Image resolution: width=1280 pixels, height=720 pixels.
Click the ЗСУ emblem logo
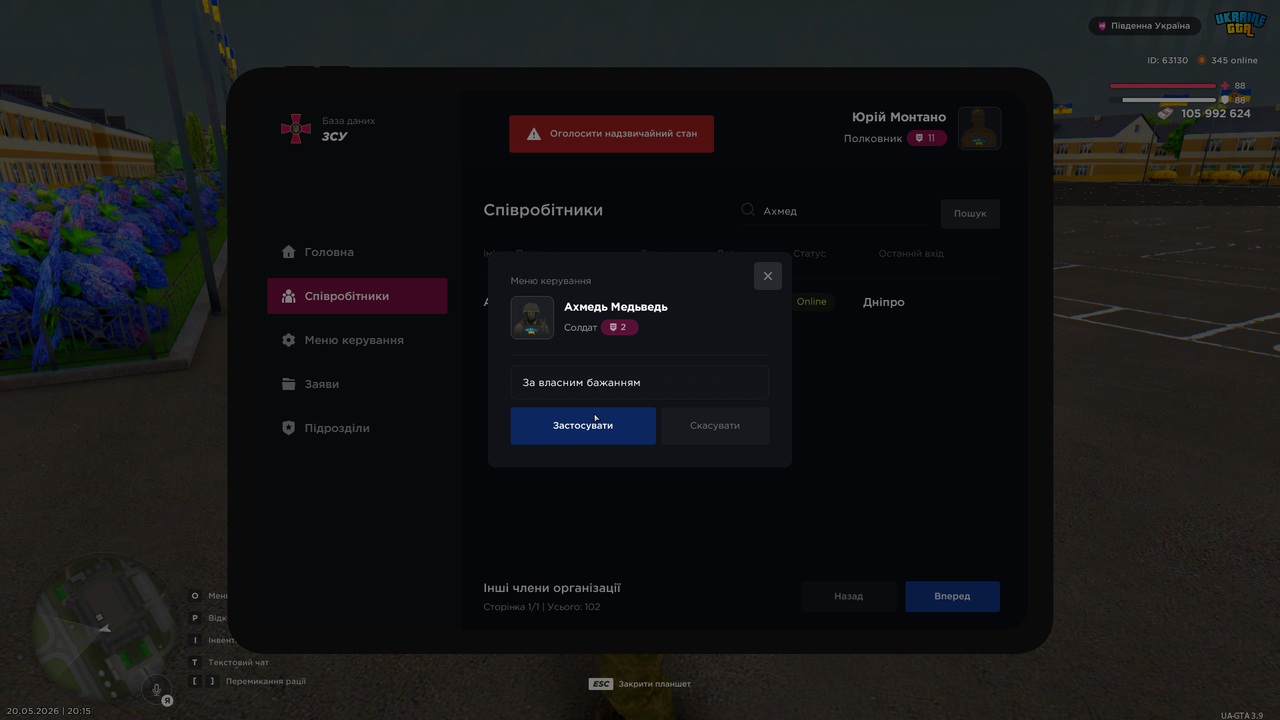pyautogui.click(x=295, y=128)
